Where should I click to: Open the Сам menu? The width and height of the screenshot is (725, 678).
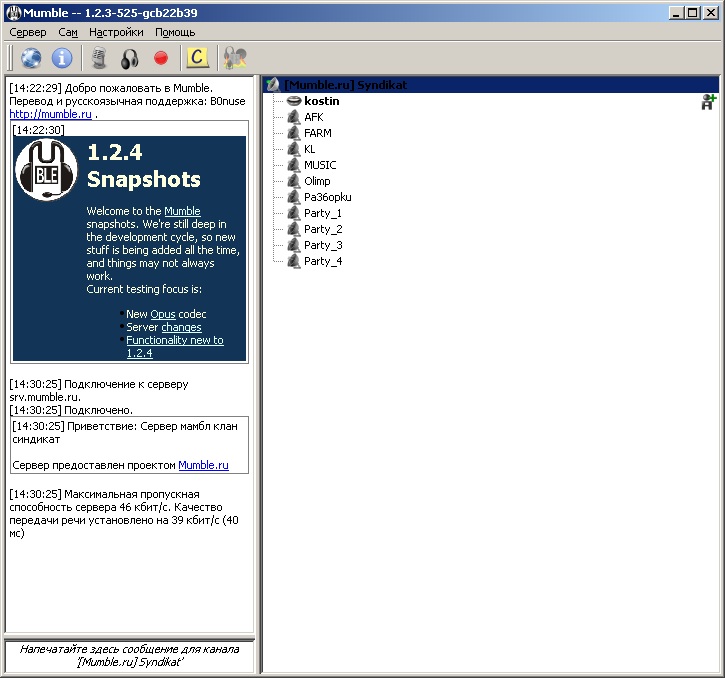pos(68,32)
